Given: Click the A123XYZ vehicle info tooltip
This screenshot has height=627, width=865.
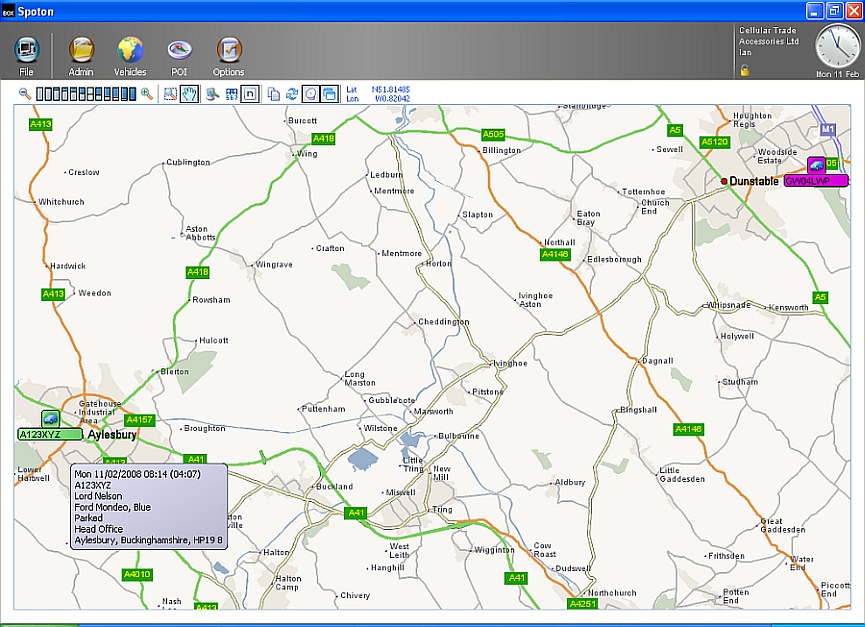Looking at the screenshot, I should [149, 506].
